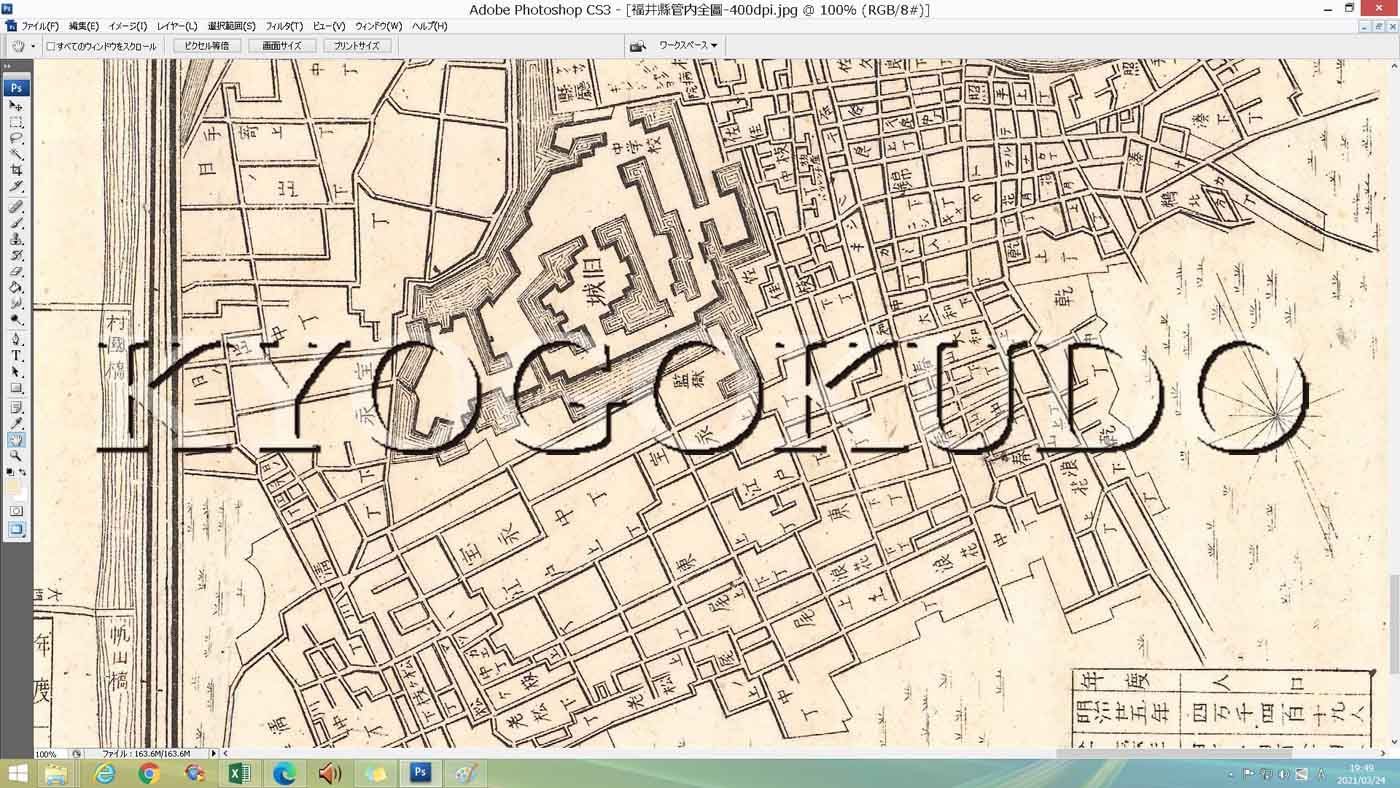Select the Path Selection tool
Screen dimensions: 1400x788
(x=16, y=371)
